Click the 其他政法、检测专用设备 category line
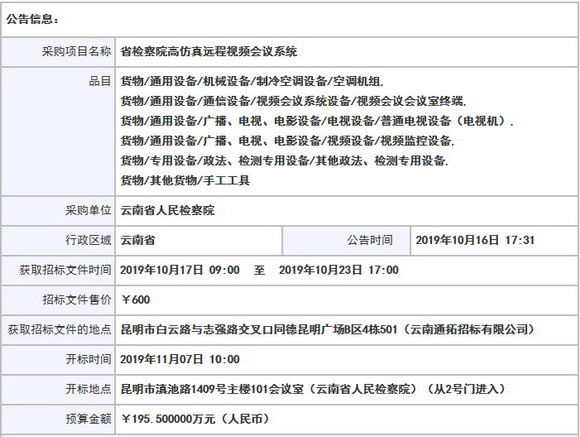Viewport: 580px width, 437px height. pyautogui.click(x=284, y=161)
